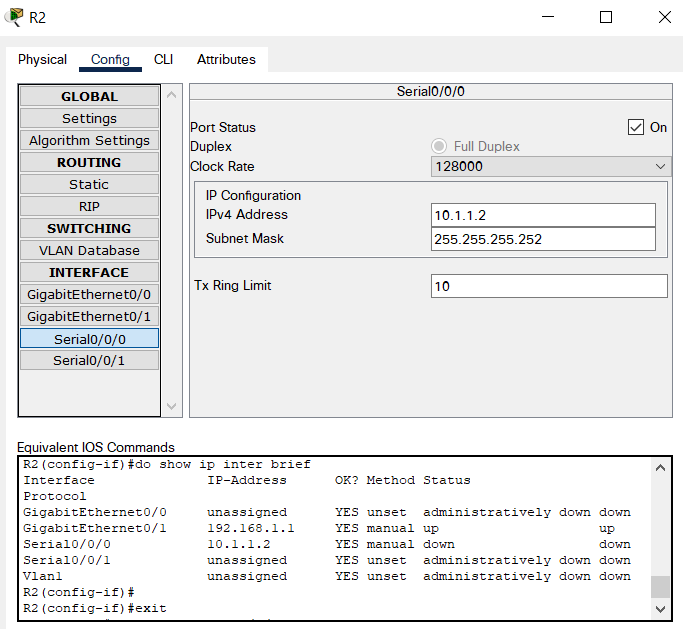
Task: Click the 'do show ip inter brief' line
Action: pos(167,464)
